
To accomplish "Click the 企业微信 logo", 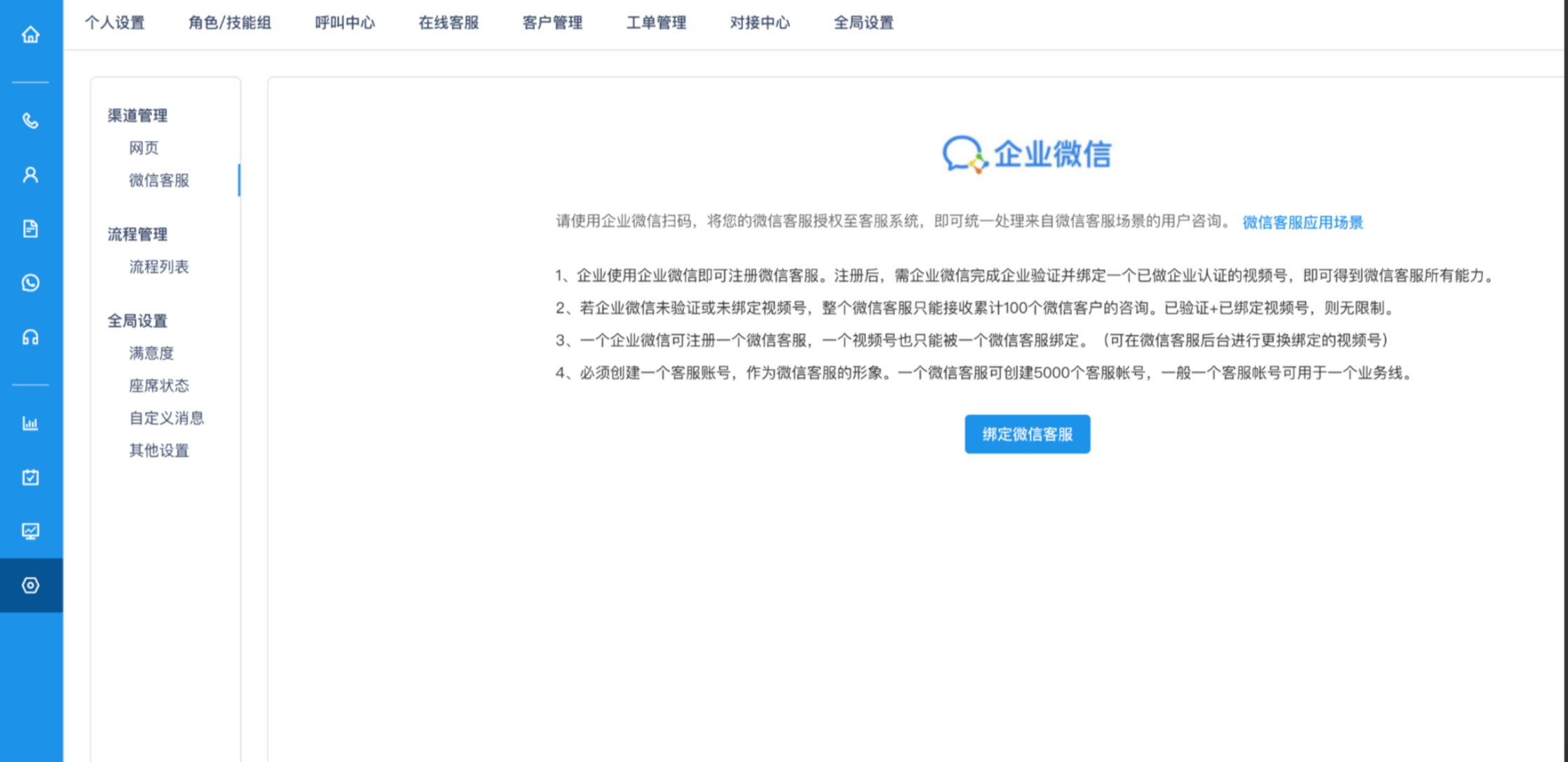I will (x=1026, y=154).
